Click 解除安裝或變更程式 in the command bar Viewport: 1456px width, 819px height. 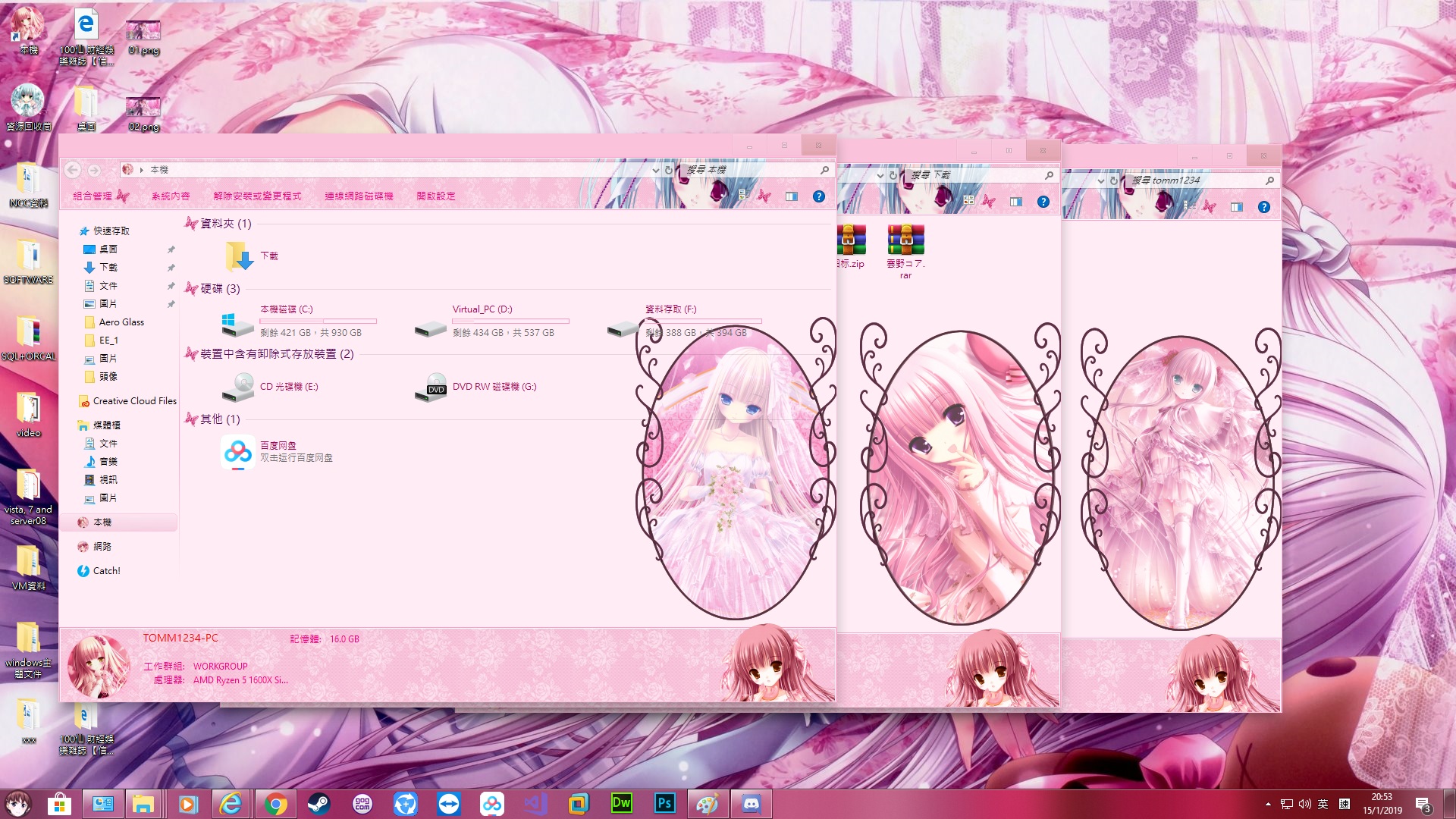coord(257,196)
